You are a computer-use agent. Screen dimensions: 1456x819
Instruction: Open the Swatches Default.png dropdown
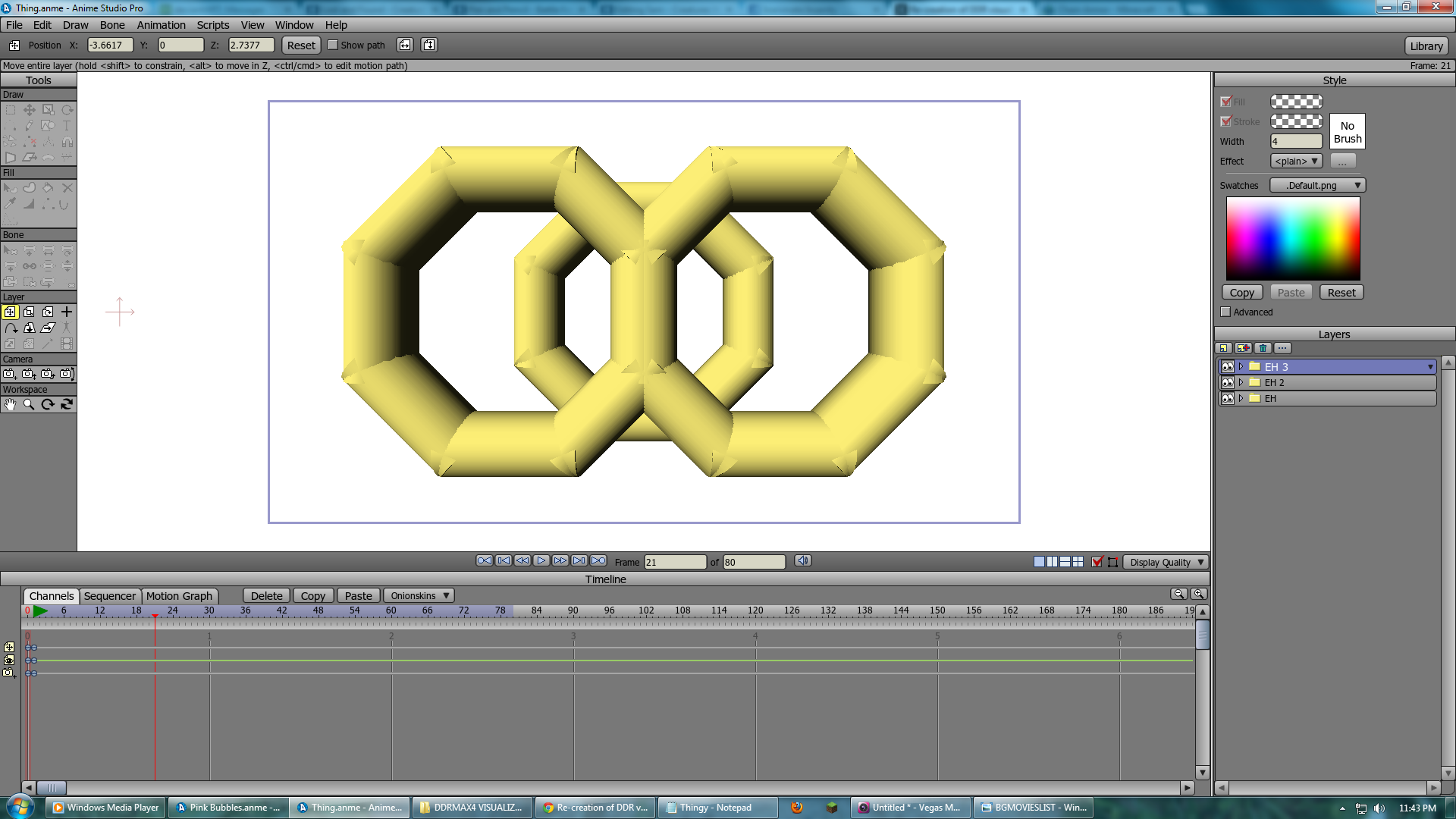pos(1317,186)
